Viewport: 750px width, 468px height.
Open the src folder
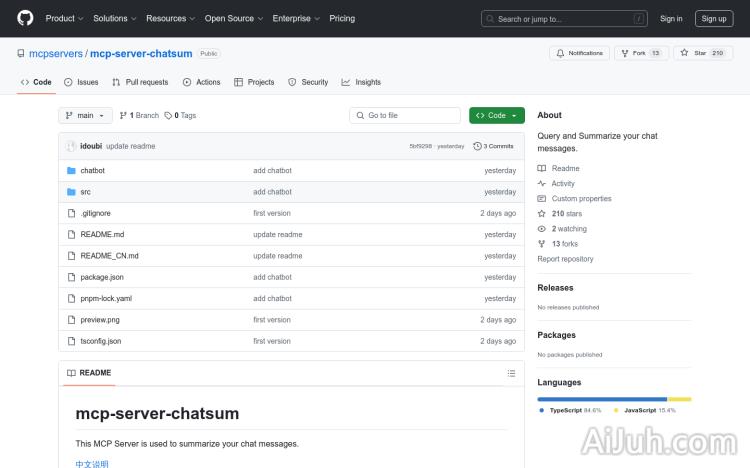[85, 192]
